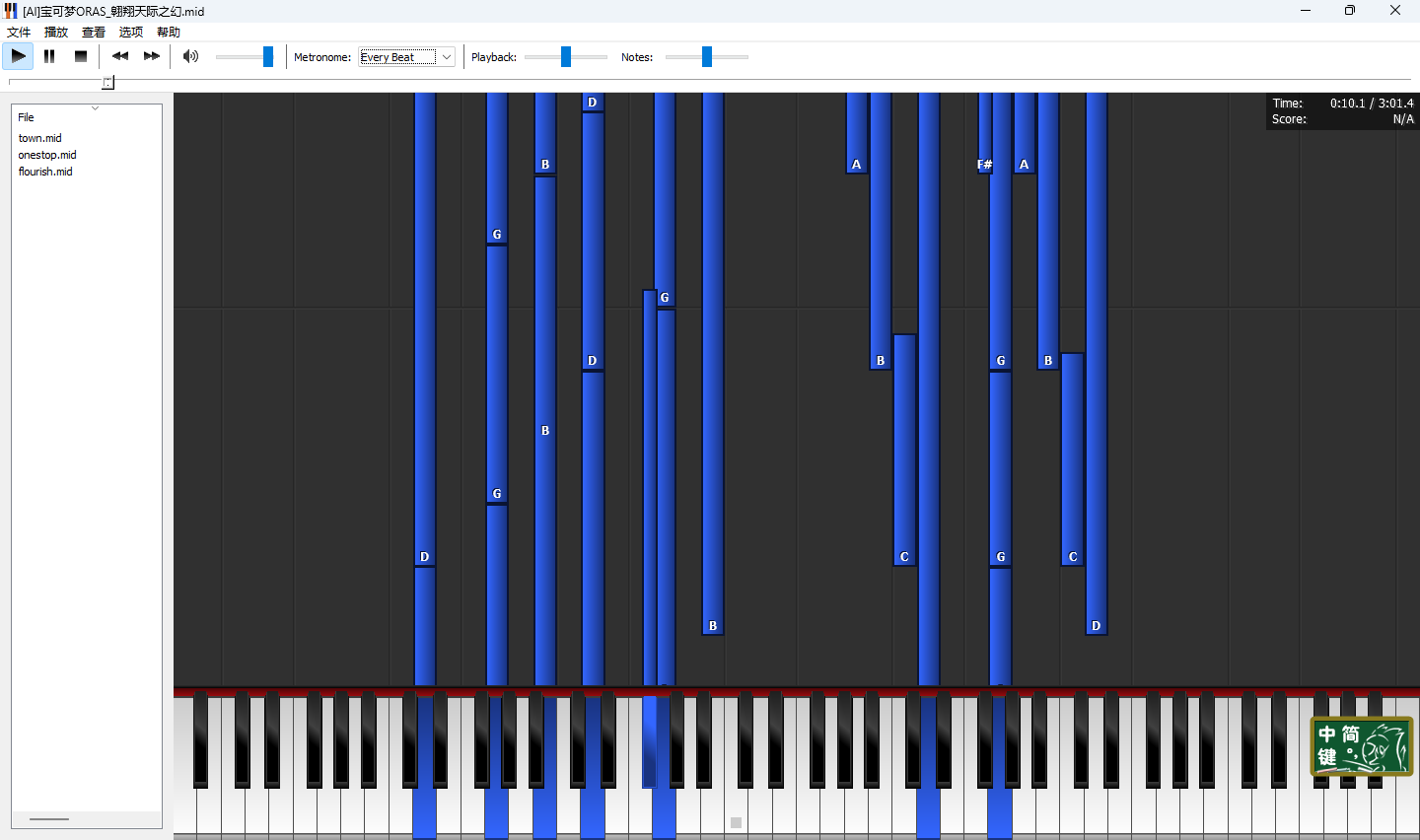
Task: Open the 帮助 menu
Action: (x=169, y=32)
